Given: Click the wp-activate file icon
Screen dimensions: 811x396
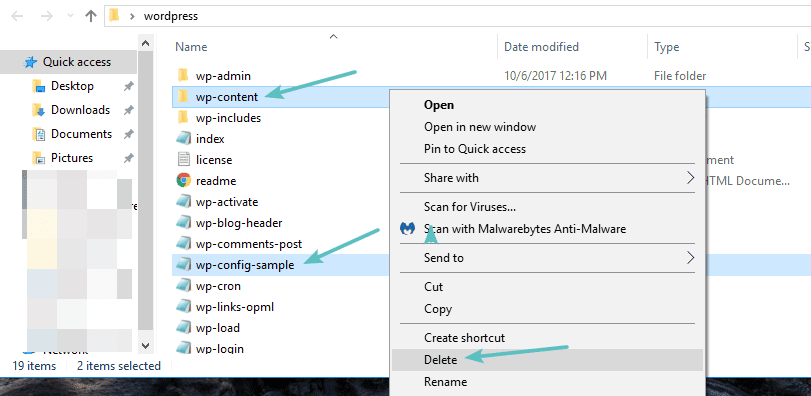Looking at the screenshot, I should [184, 202].
